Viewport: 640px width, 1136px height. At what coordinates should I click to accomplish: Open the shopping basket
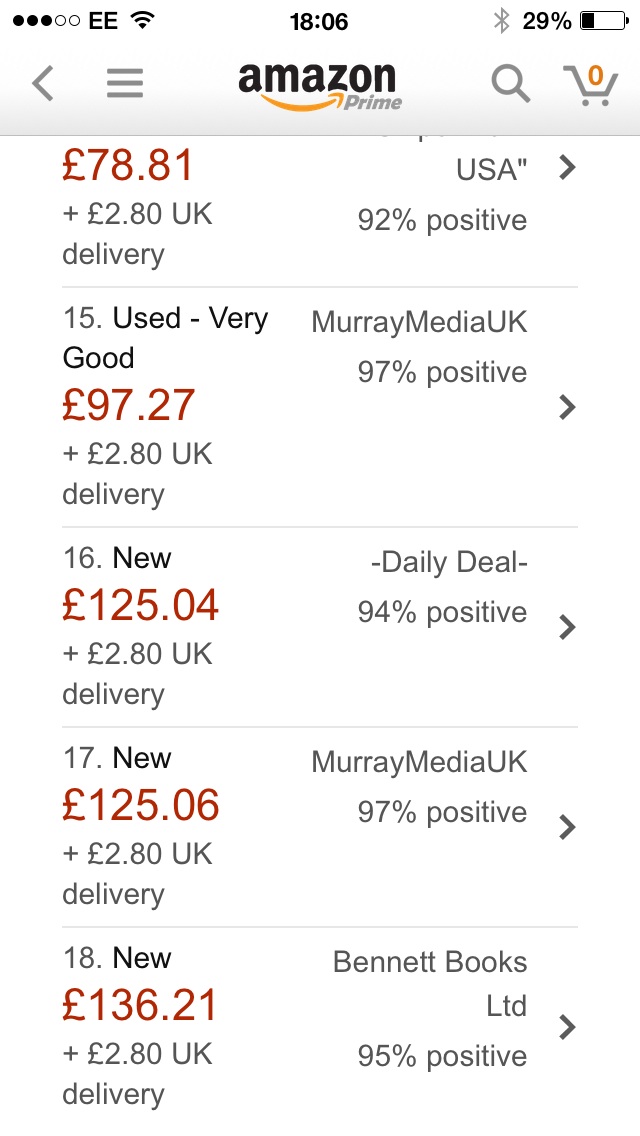[x=589, y=84]
